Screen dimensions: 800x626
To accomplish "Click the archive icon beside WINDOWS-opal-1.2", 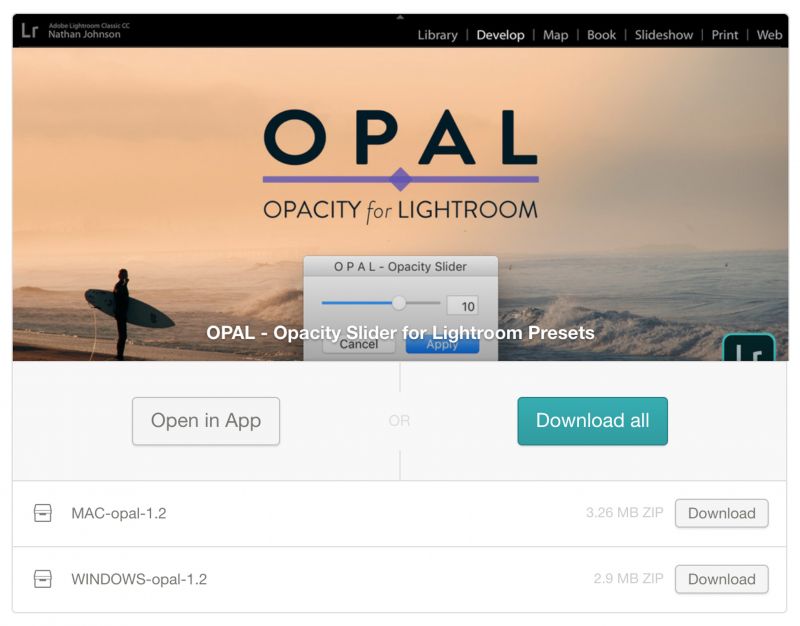I will coord(42,579).
